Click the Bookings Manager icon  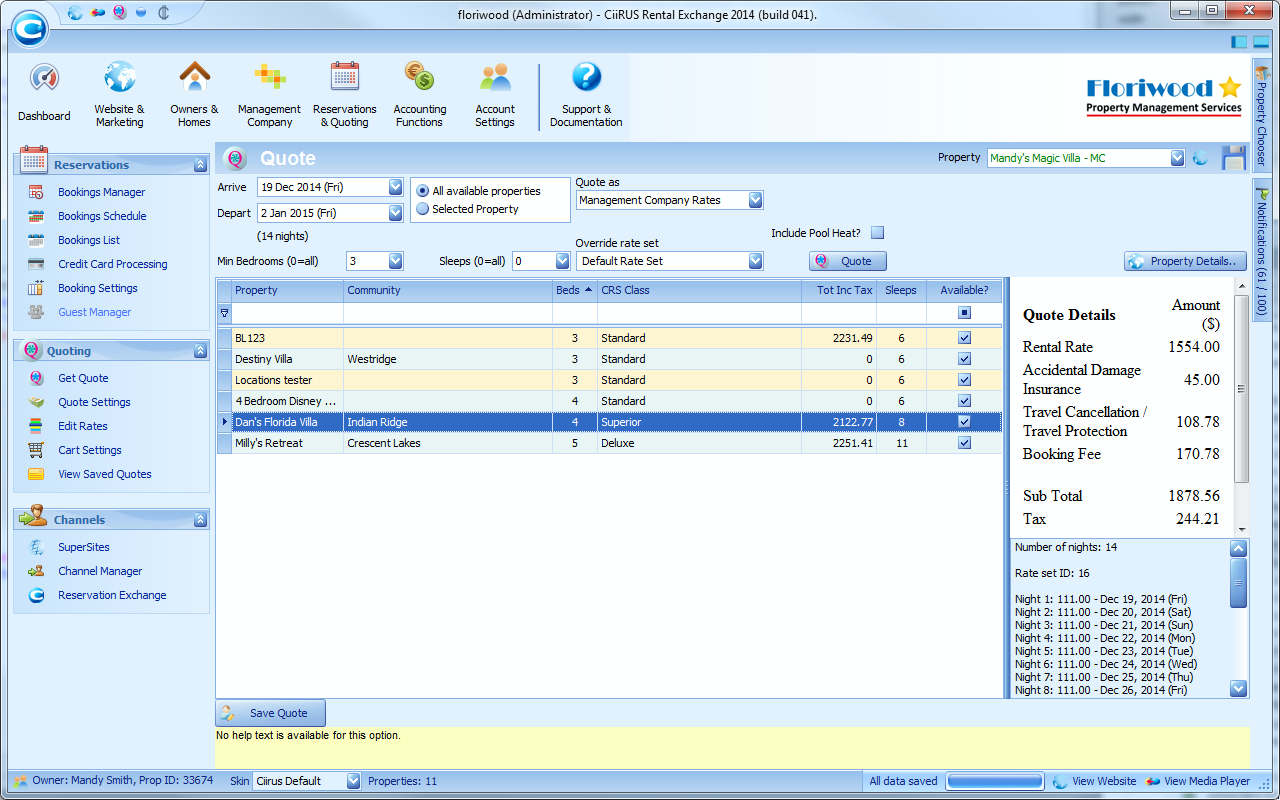pyautogui.click(x=36, y=192)
